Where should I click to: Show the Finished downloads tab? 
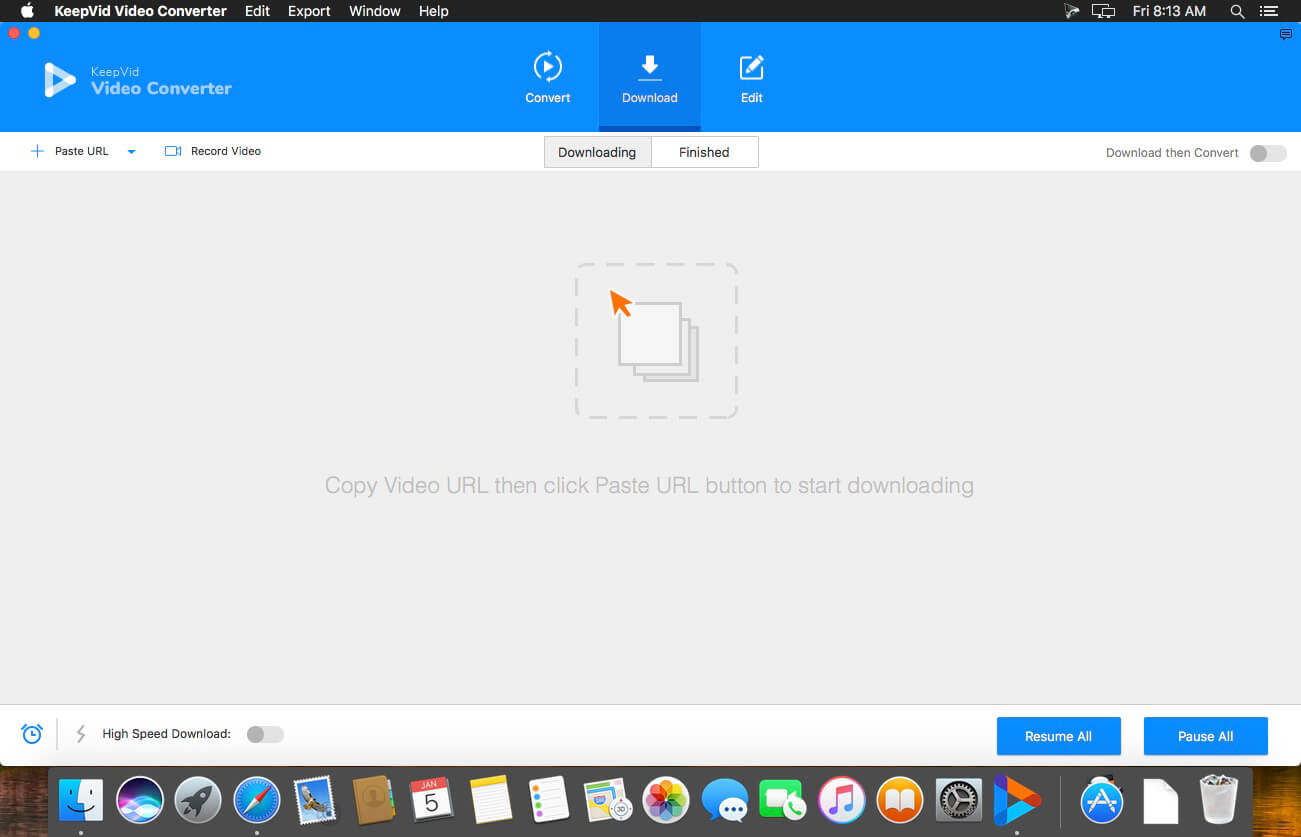click(x=704, y=152)
